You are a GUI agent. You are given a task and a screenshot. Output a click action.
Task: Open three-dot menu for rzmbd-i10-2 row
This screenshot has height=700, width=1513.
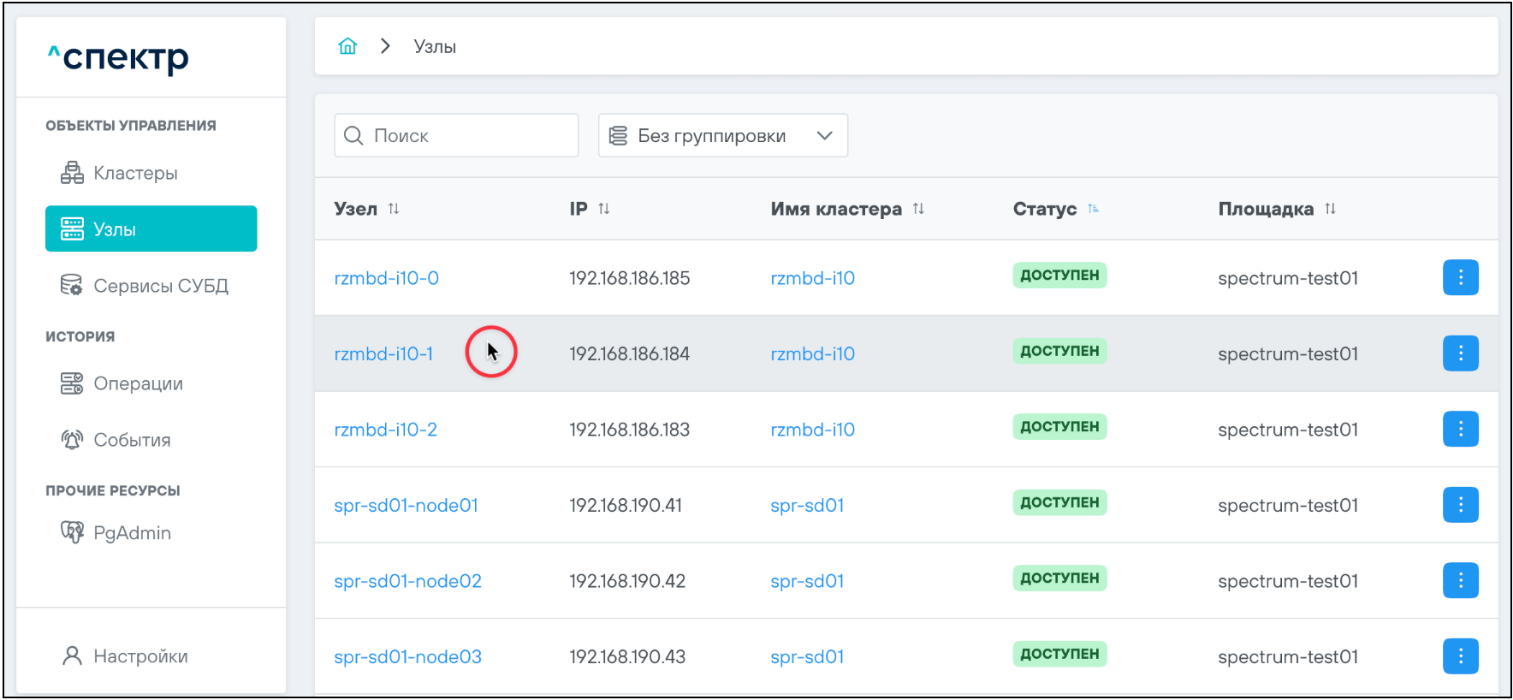[x=1460, y=429]
